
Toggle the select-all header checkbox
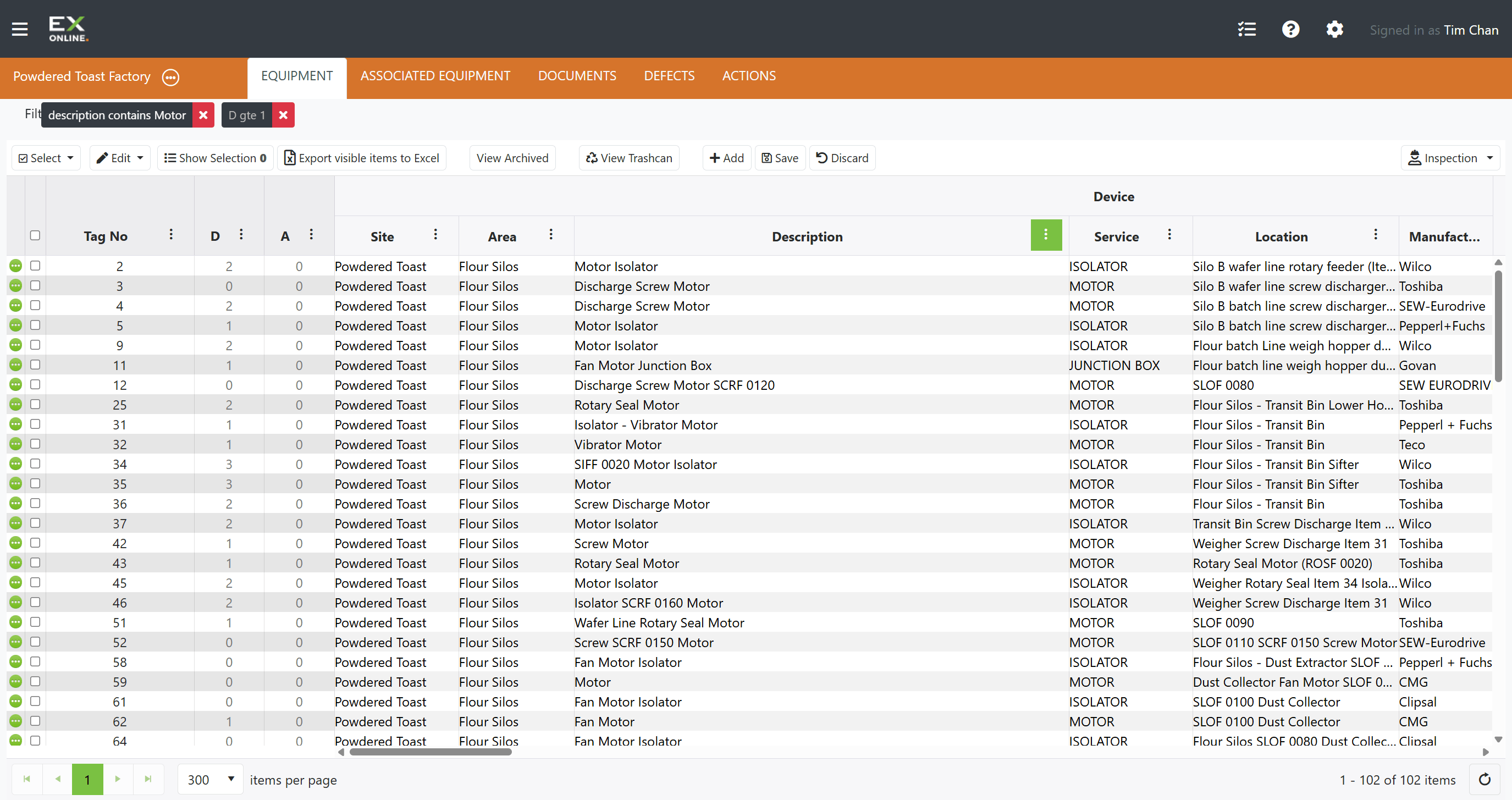(x=35, y=235)
